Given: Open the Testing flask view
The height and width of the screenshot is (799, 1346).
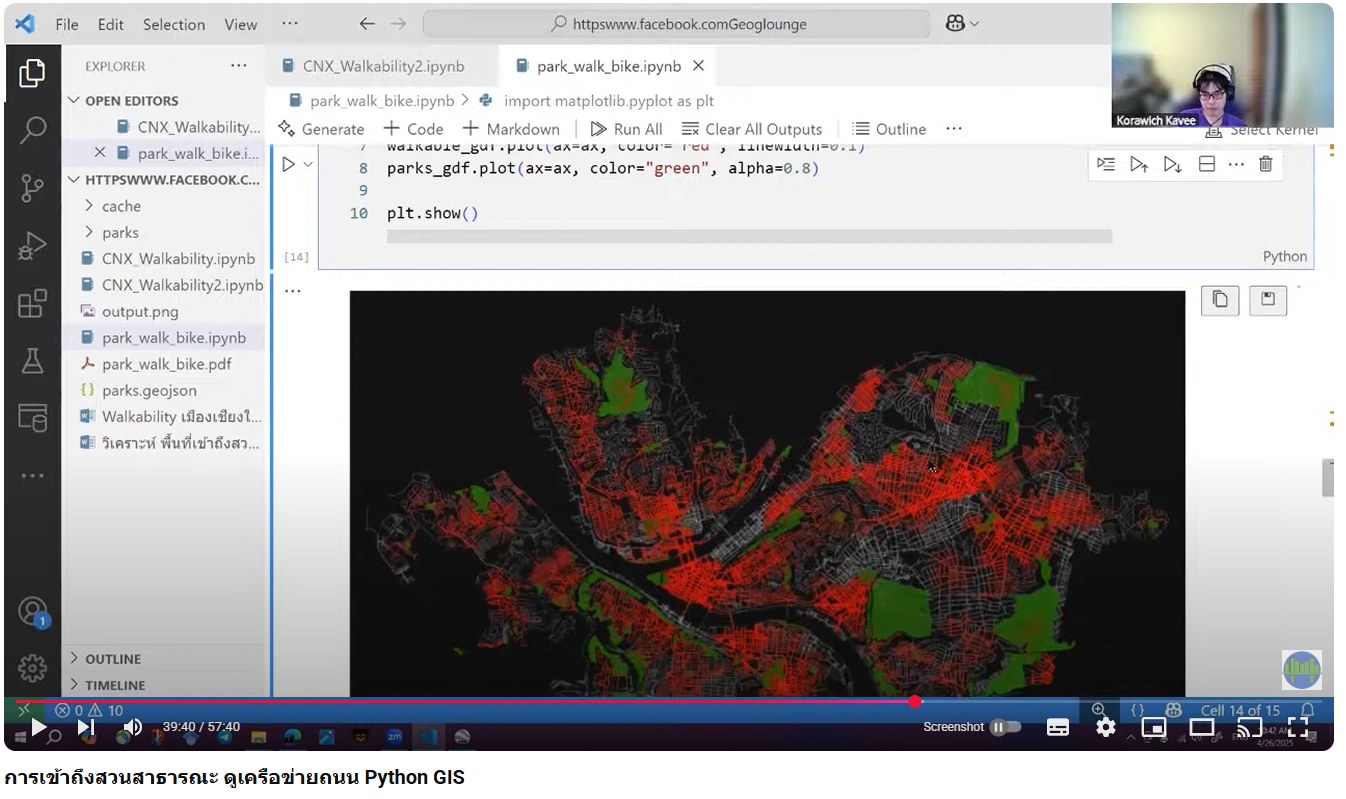Looking at the screenshot, I should click(33, 361).
